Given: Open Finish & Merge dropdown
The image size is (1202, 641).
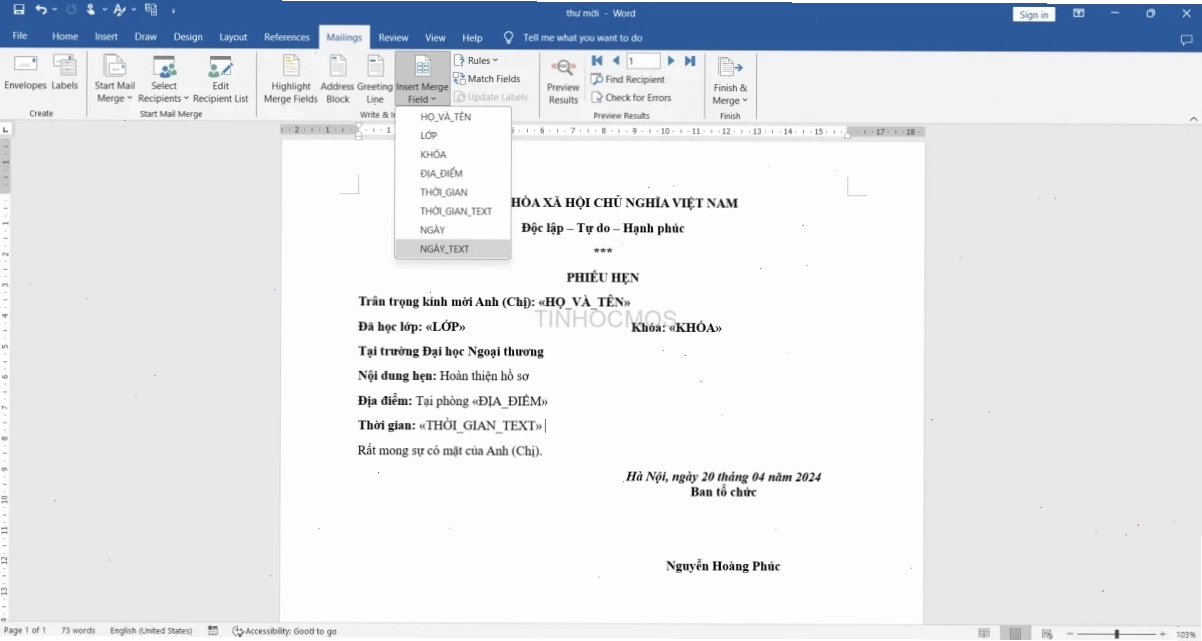Looking at the screenshot, I should click(x=730, y=80).
